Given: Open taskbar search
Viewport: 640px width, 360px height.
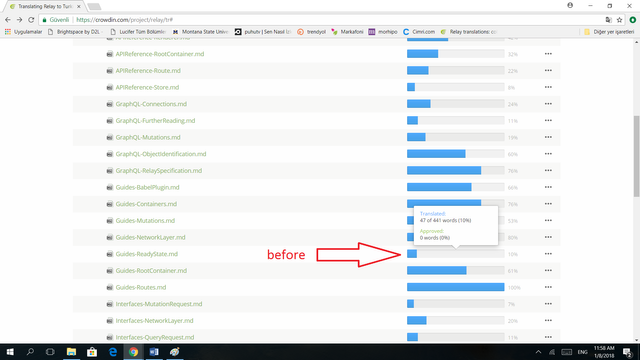Looking at the screenshot, I should 30,352.
